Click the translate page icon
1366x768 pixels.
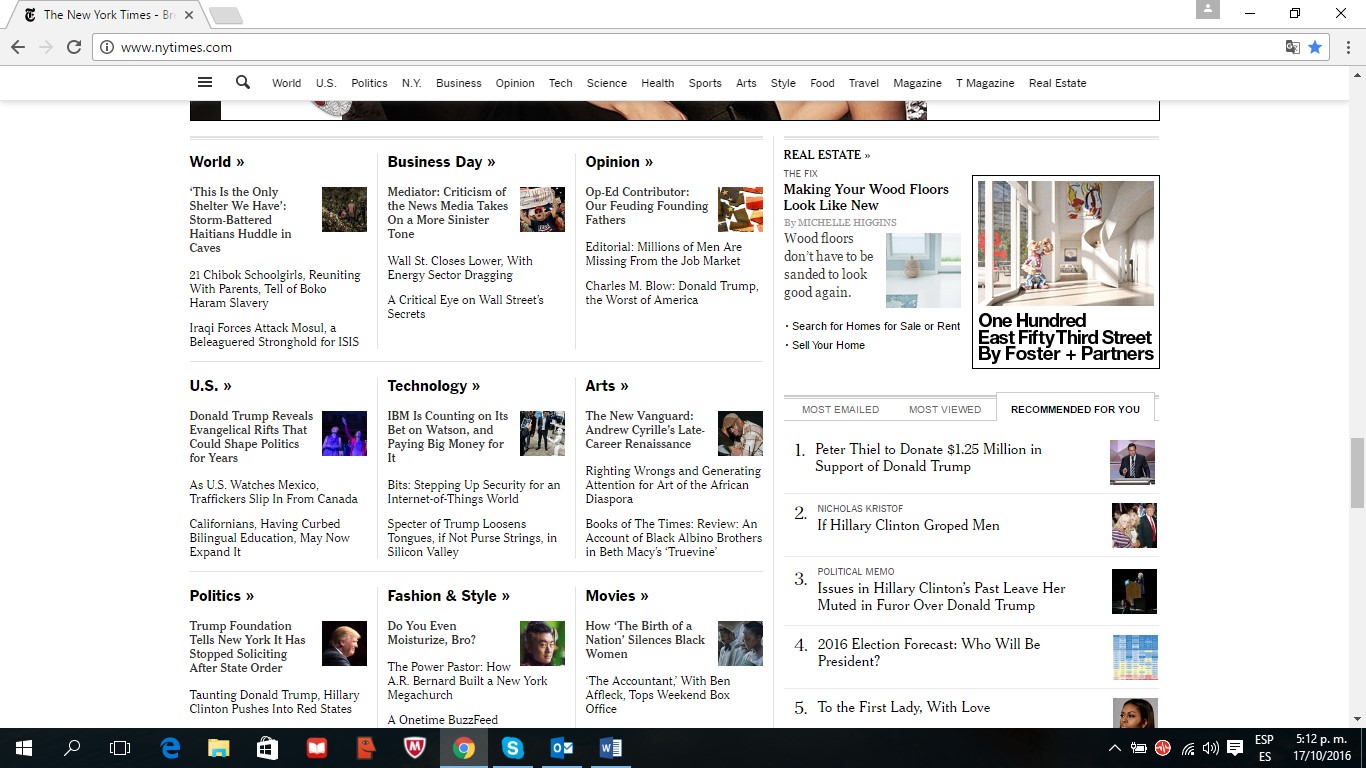point(1293,47)
